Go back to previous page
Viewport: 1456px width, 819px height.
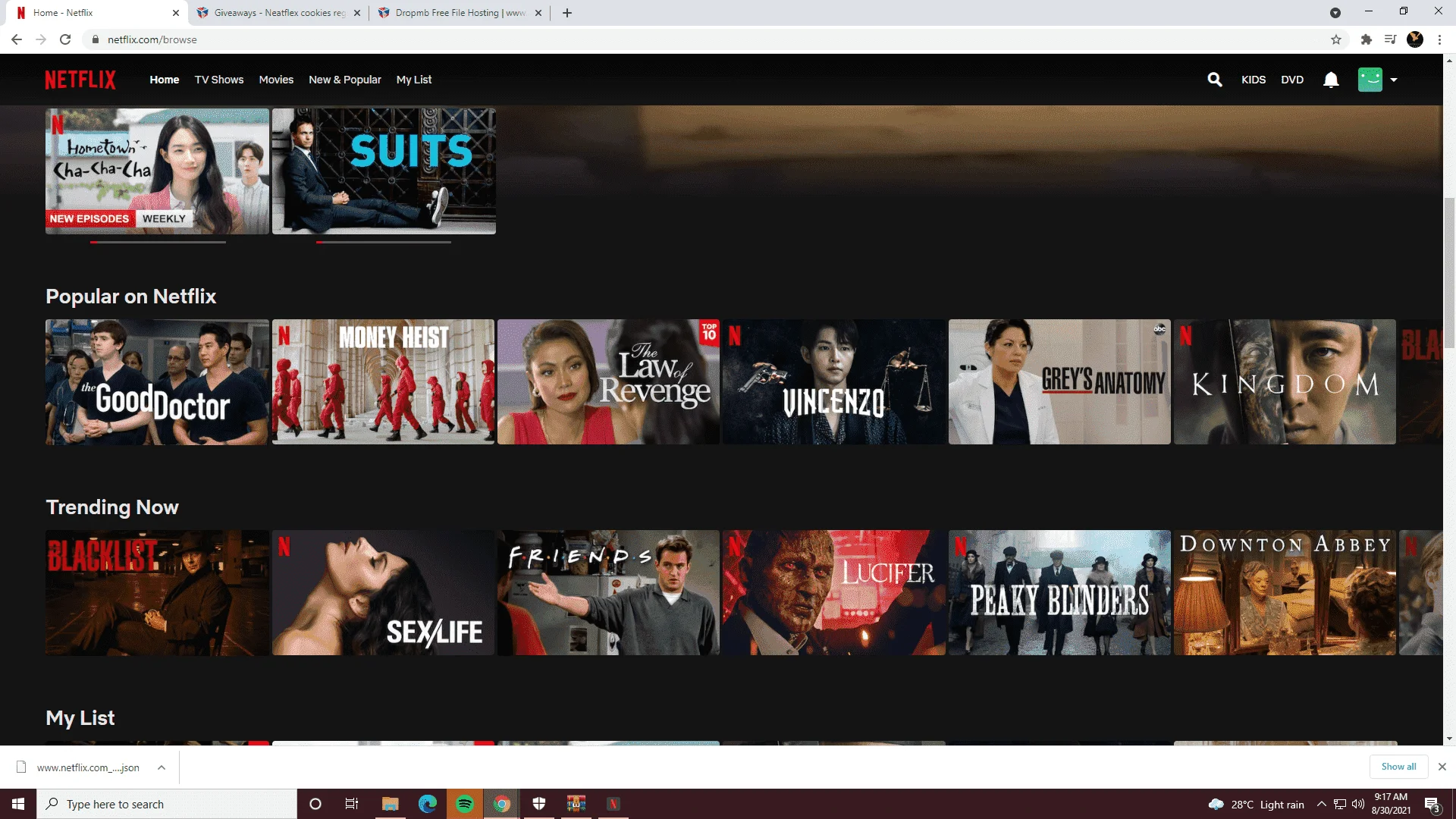click(17, 39)
